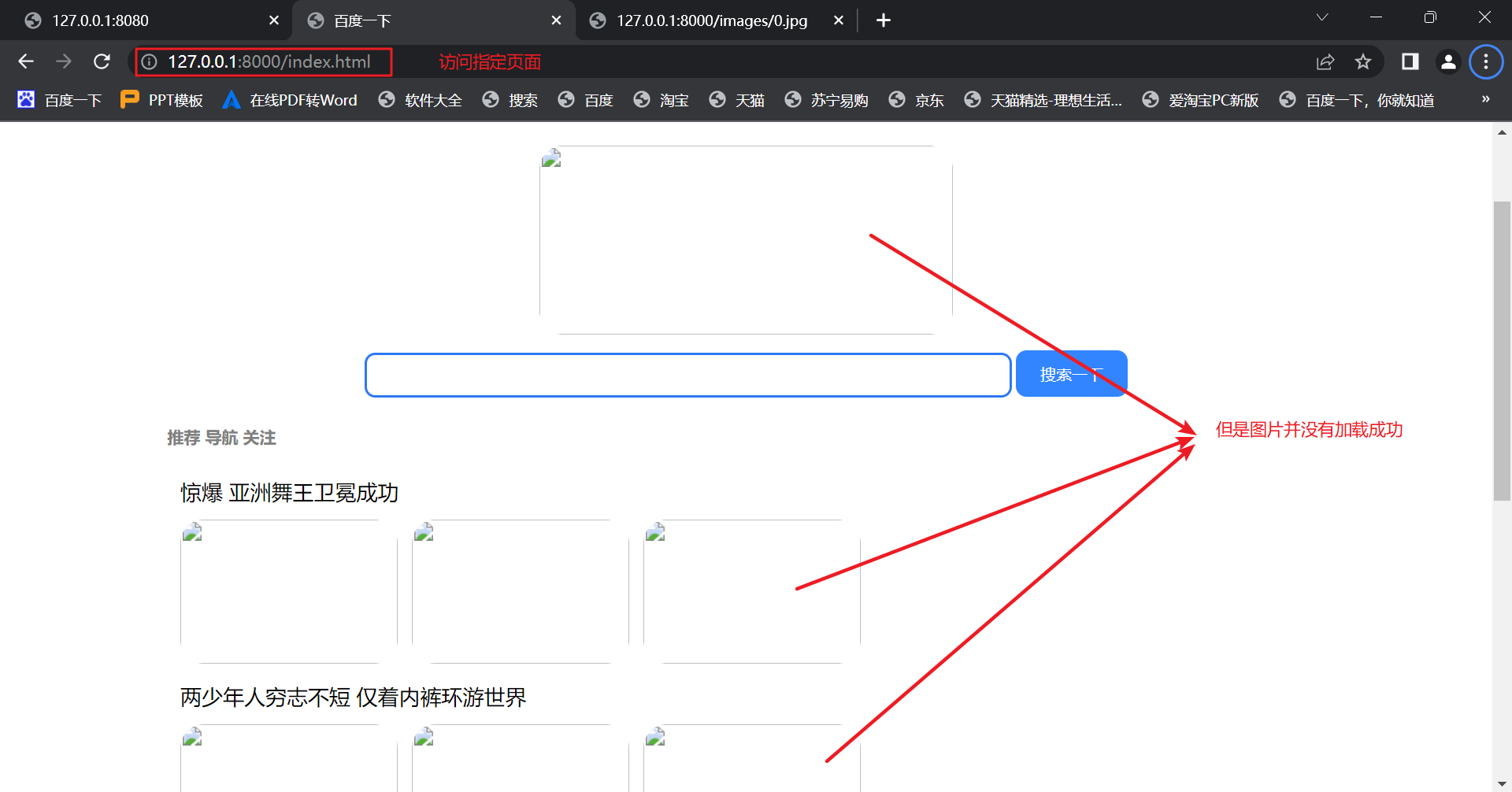Click third image under 两少年人 headline
The image size is (1512, 792).
click(x=752, y=758)
